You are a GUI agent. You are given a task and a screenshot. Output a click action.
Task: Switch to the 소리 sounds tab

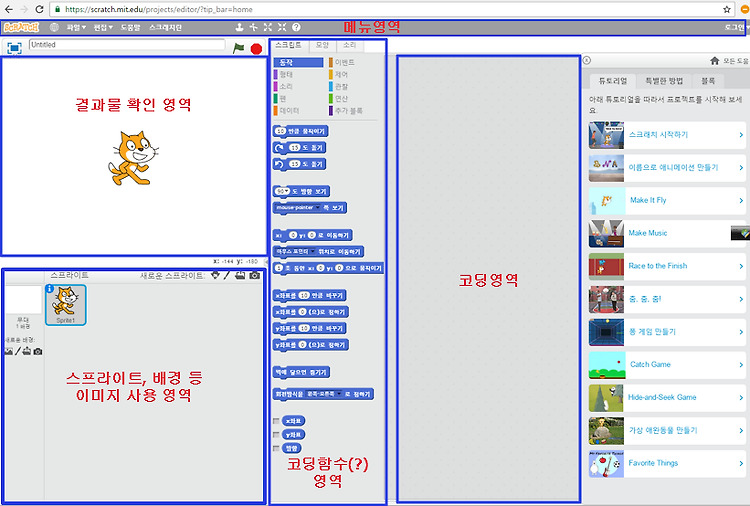click(x=350, y=45)
